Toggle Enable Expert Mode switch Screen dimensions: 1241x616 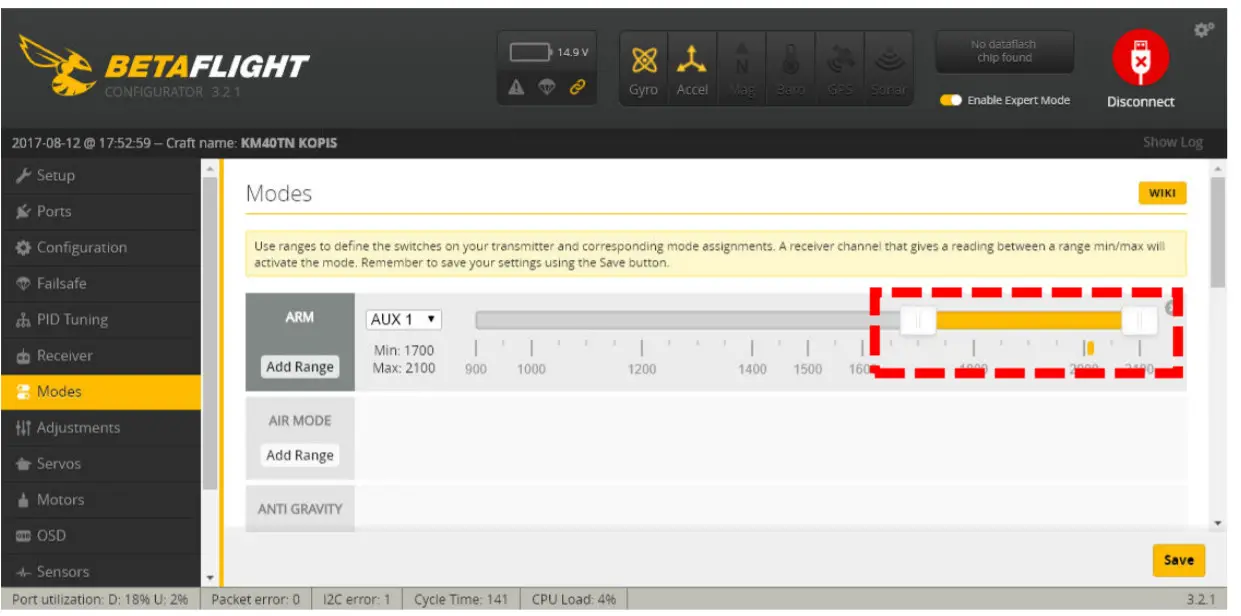coord(950,101)
